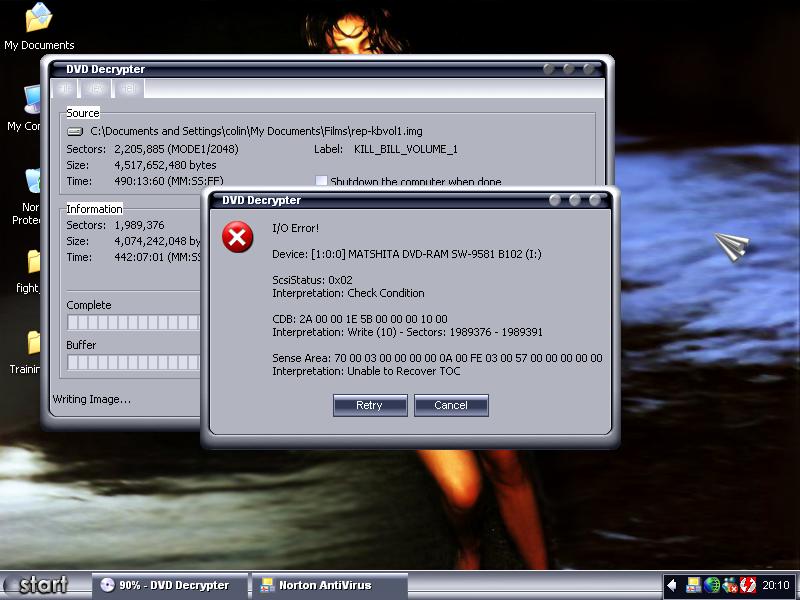
Task: Click the network computers tray icon
Action: click(693, 585)
